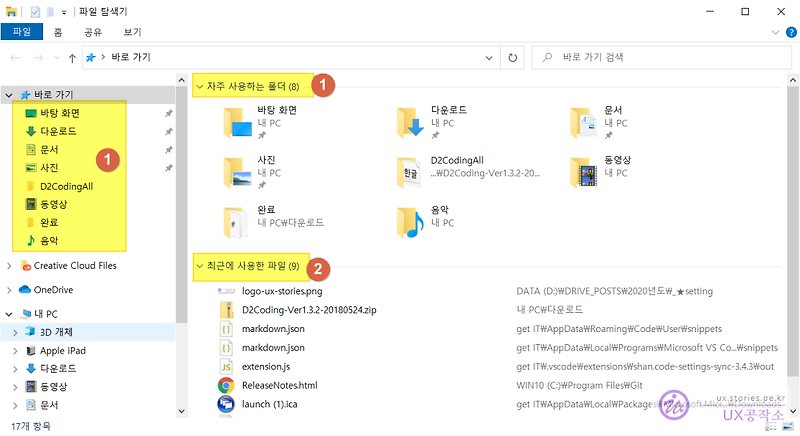Viewport: 800px width, 436px height.
Task: Open recent locations dropdown arrow
Action: pyautogui.click(x=56, y=58)
